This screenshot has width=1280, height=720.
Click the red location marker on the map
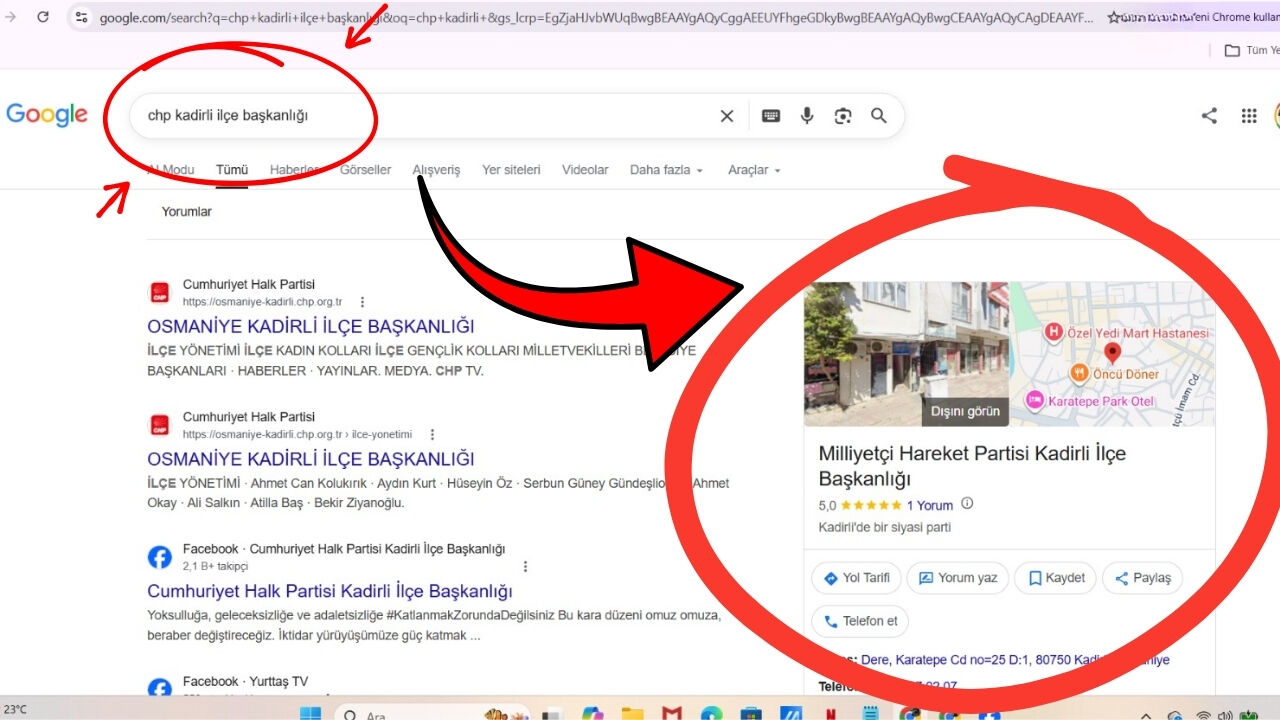[1111, 353]
